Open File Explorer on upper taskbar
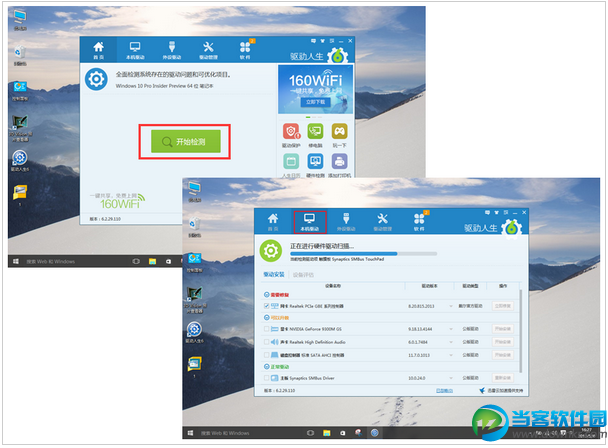 [152, 261]
